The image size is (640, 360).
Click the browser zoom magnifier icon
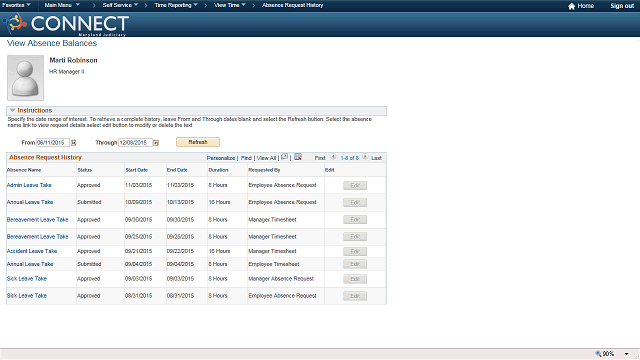pos(598,353)
